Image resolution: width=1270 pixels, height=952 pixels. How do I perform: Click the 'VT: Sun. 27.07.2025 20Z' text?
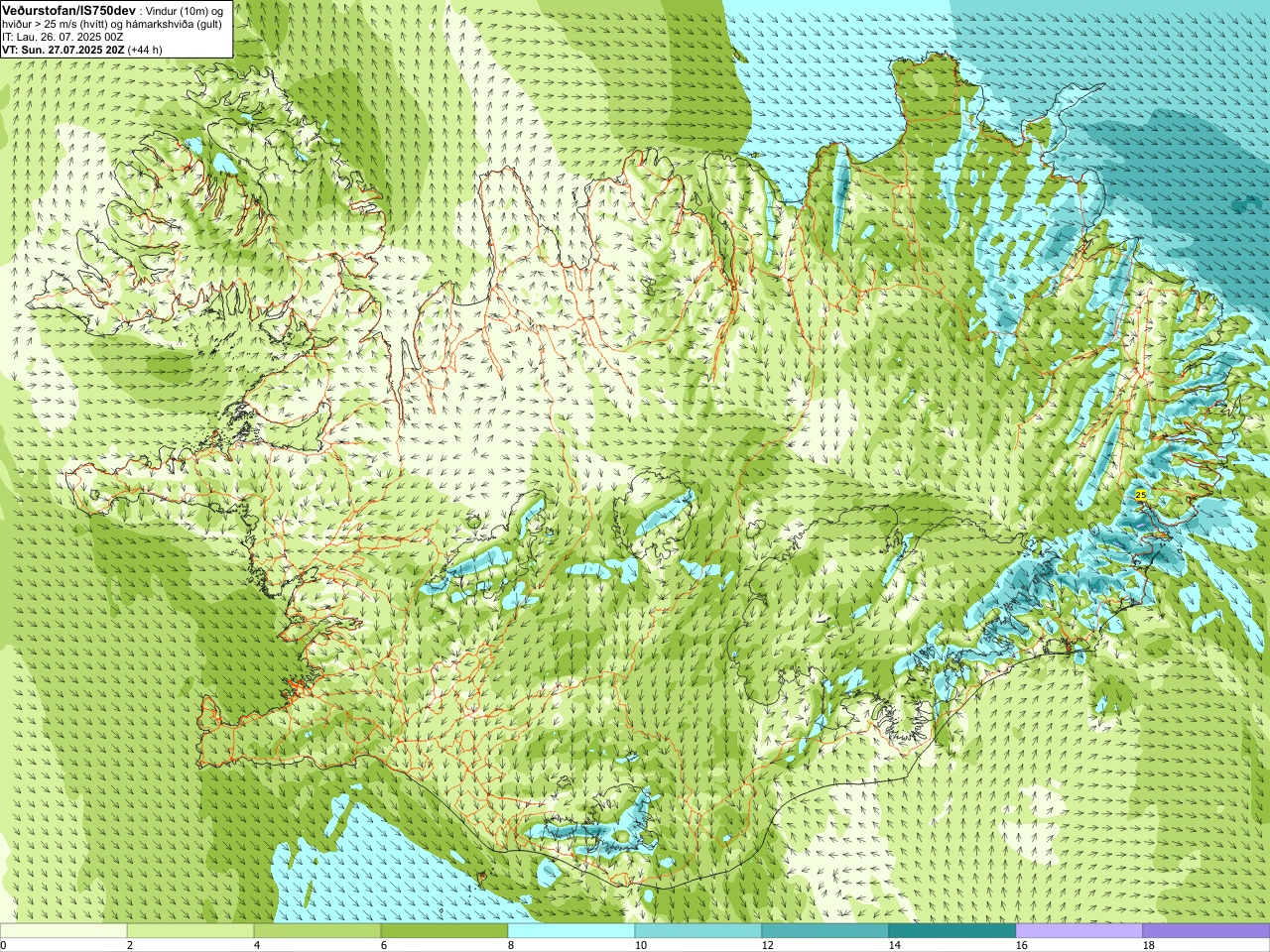[x=63, y=50]
